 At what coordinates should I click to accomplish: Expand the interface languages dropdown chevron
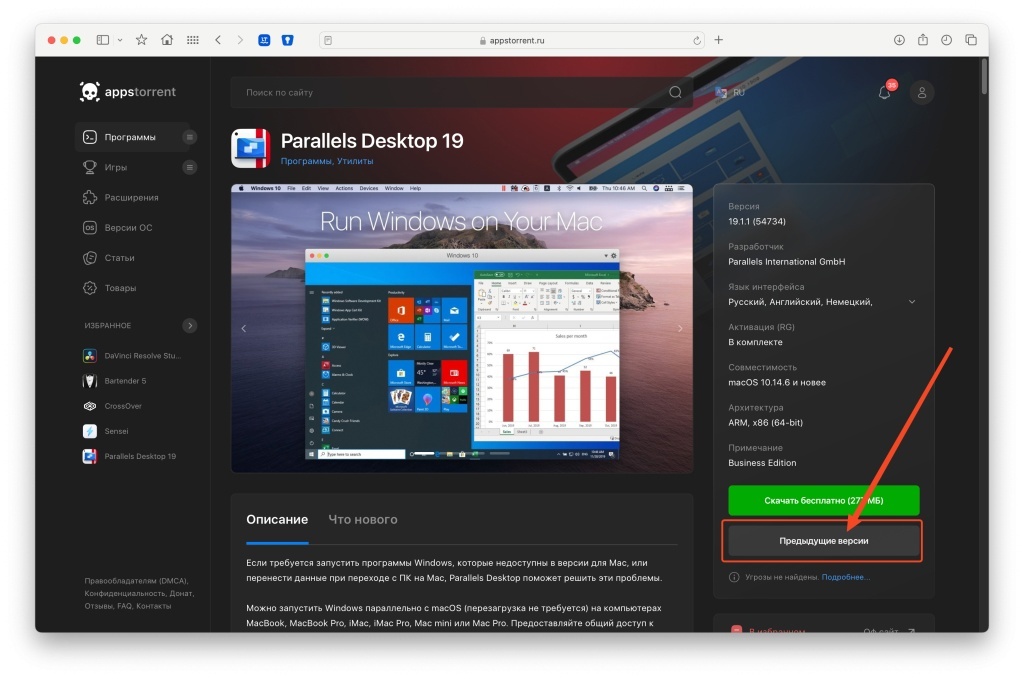[x=912, y=302]
